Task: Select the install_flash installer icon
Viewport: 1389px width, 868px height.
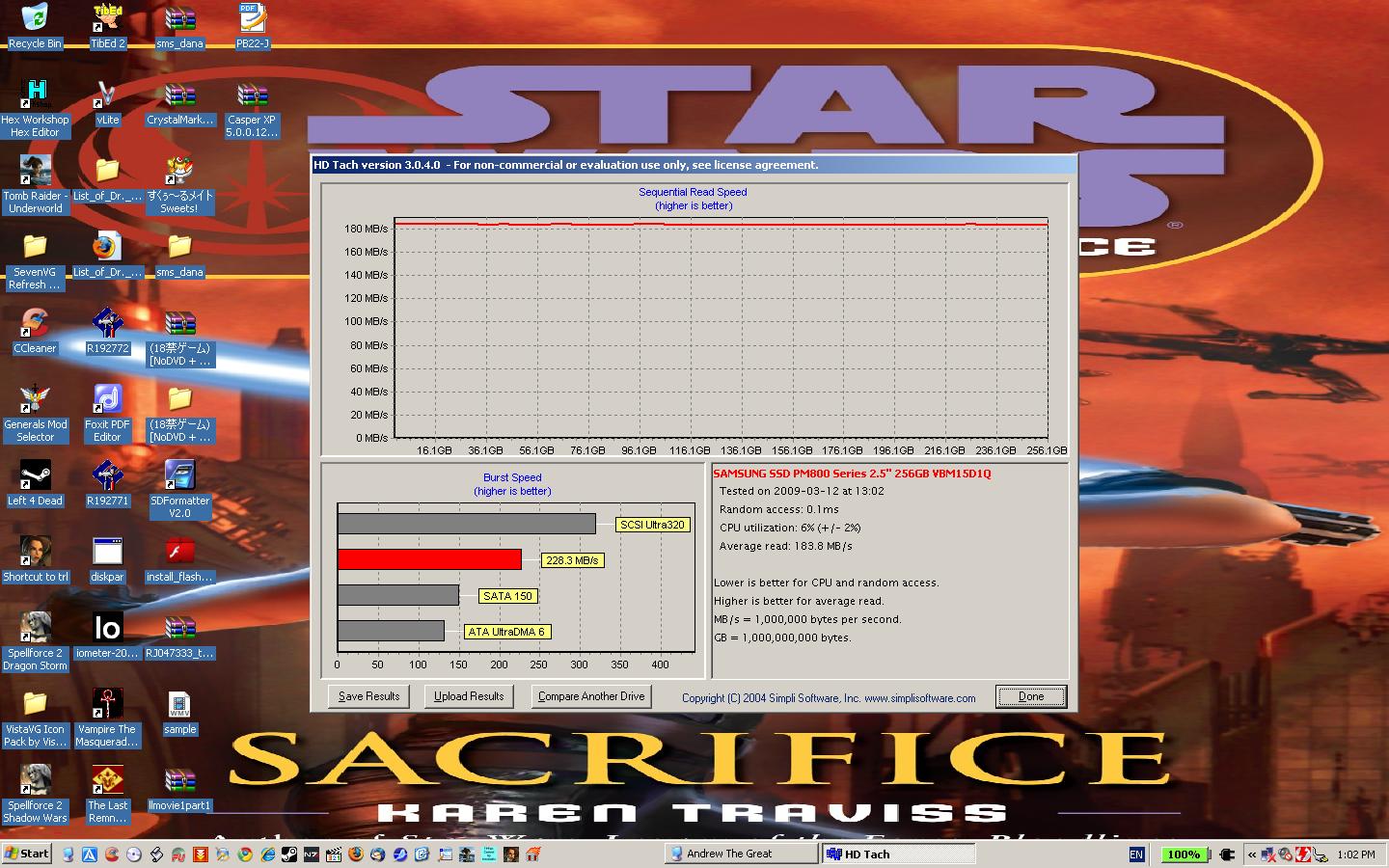Action: point(179,559)
